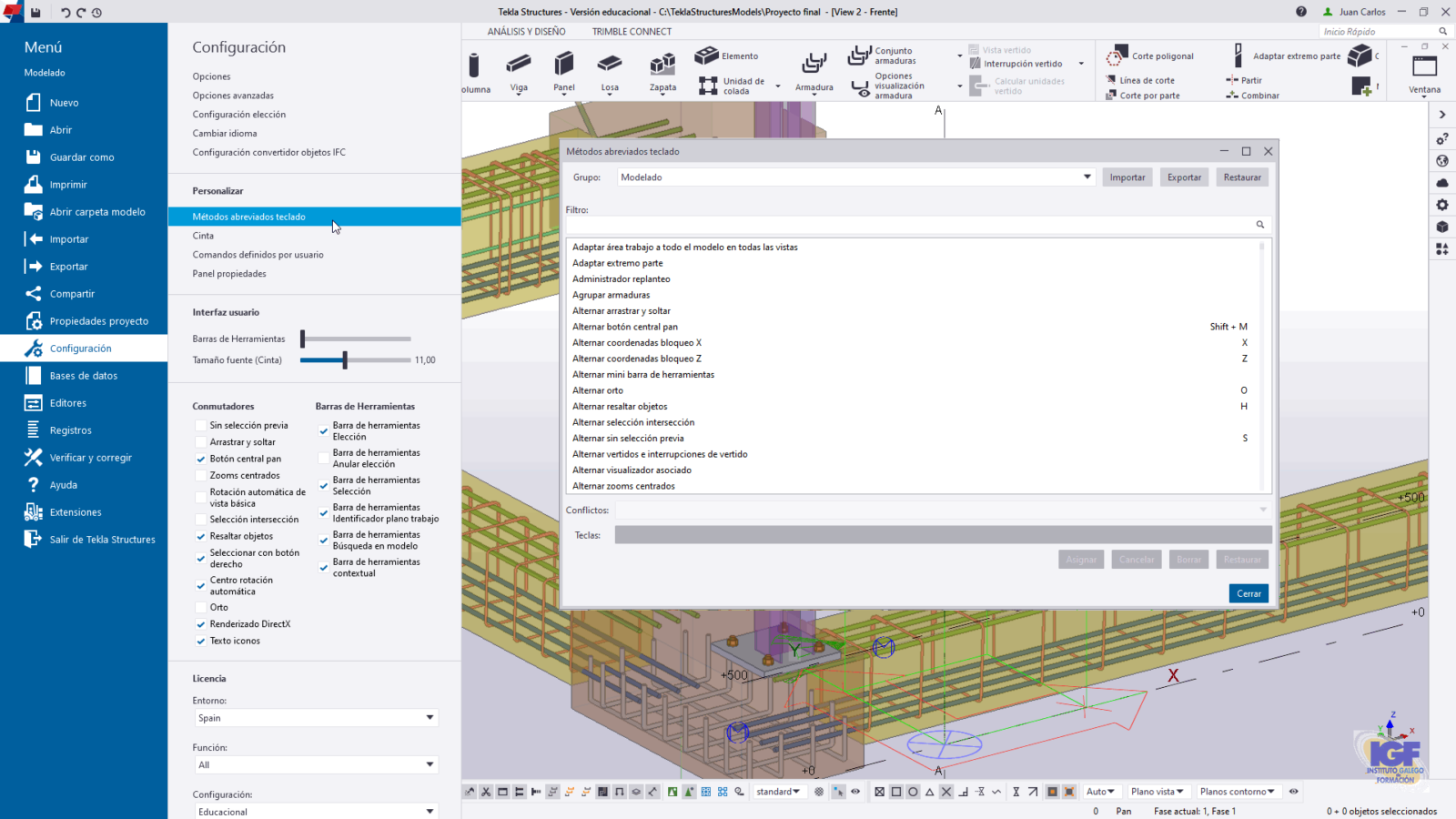Click the Exportar button in dialog
Image resolution: width=1456 pixels, height=819 pixels.
(x=1184, y=177)
